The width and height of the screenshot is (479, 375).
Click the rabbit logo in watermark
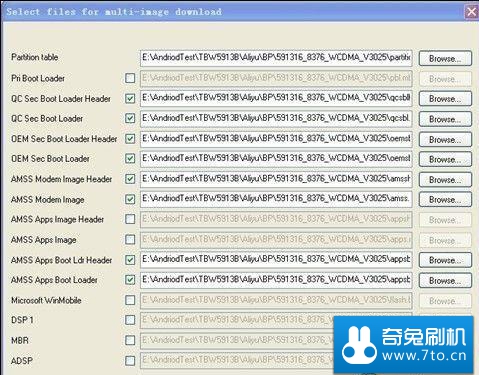coord(359,345)
